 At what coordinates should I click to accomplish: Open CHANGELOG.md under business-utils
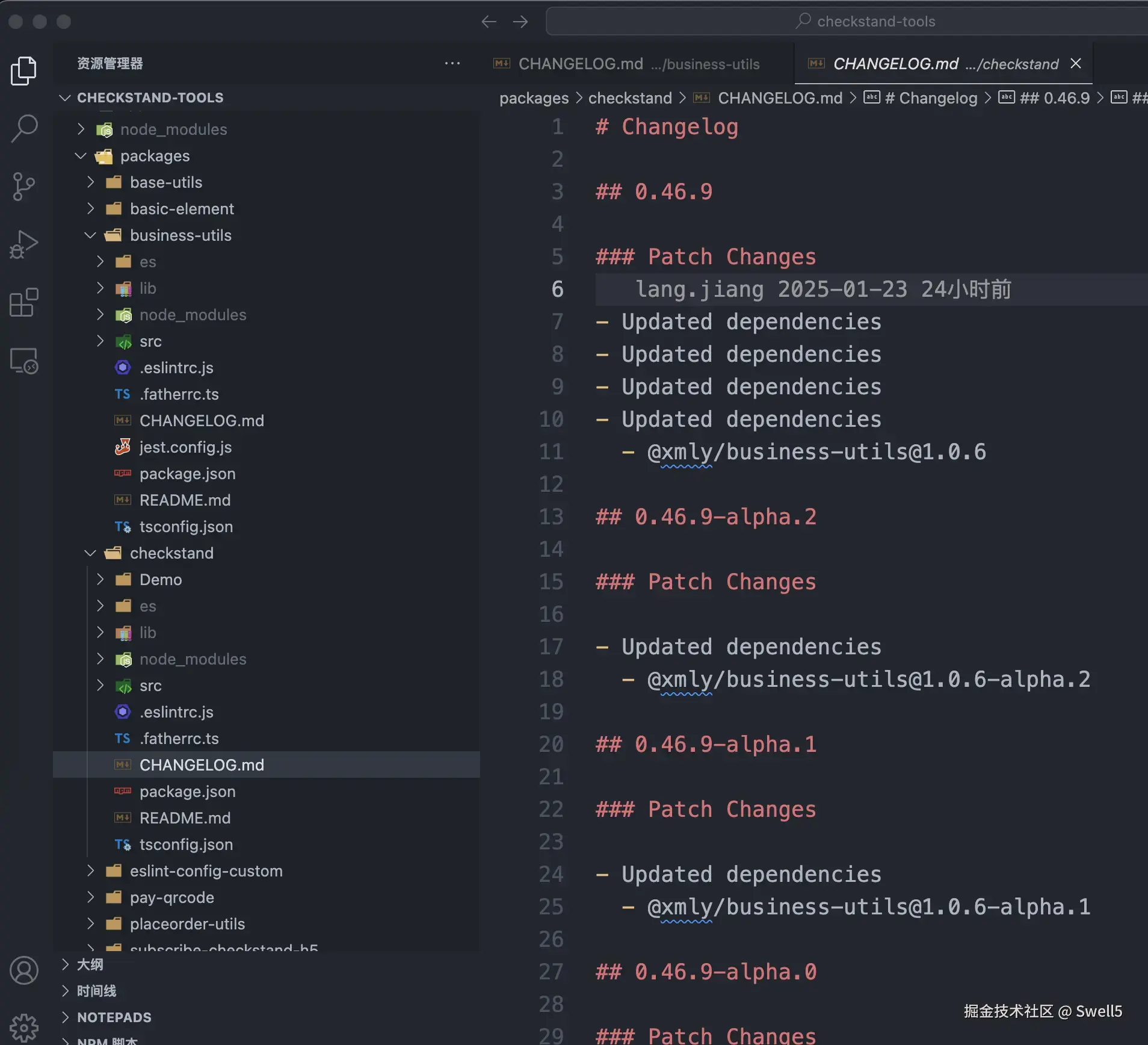tap(267, 421)
